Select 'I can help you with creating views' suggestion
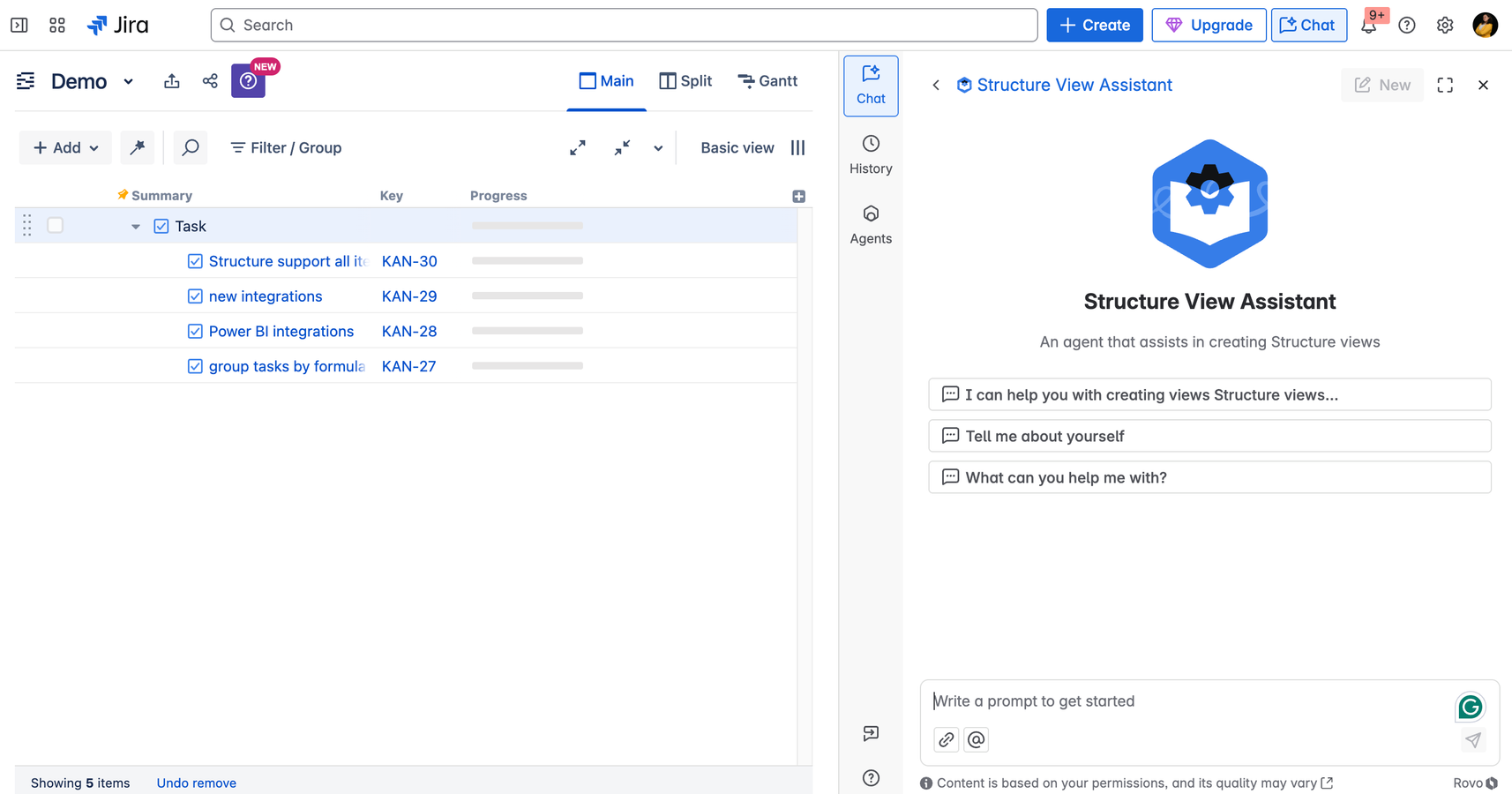 click(x=1209, y=394)
